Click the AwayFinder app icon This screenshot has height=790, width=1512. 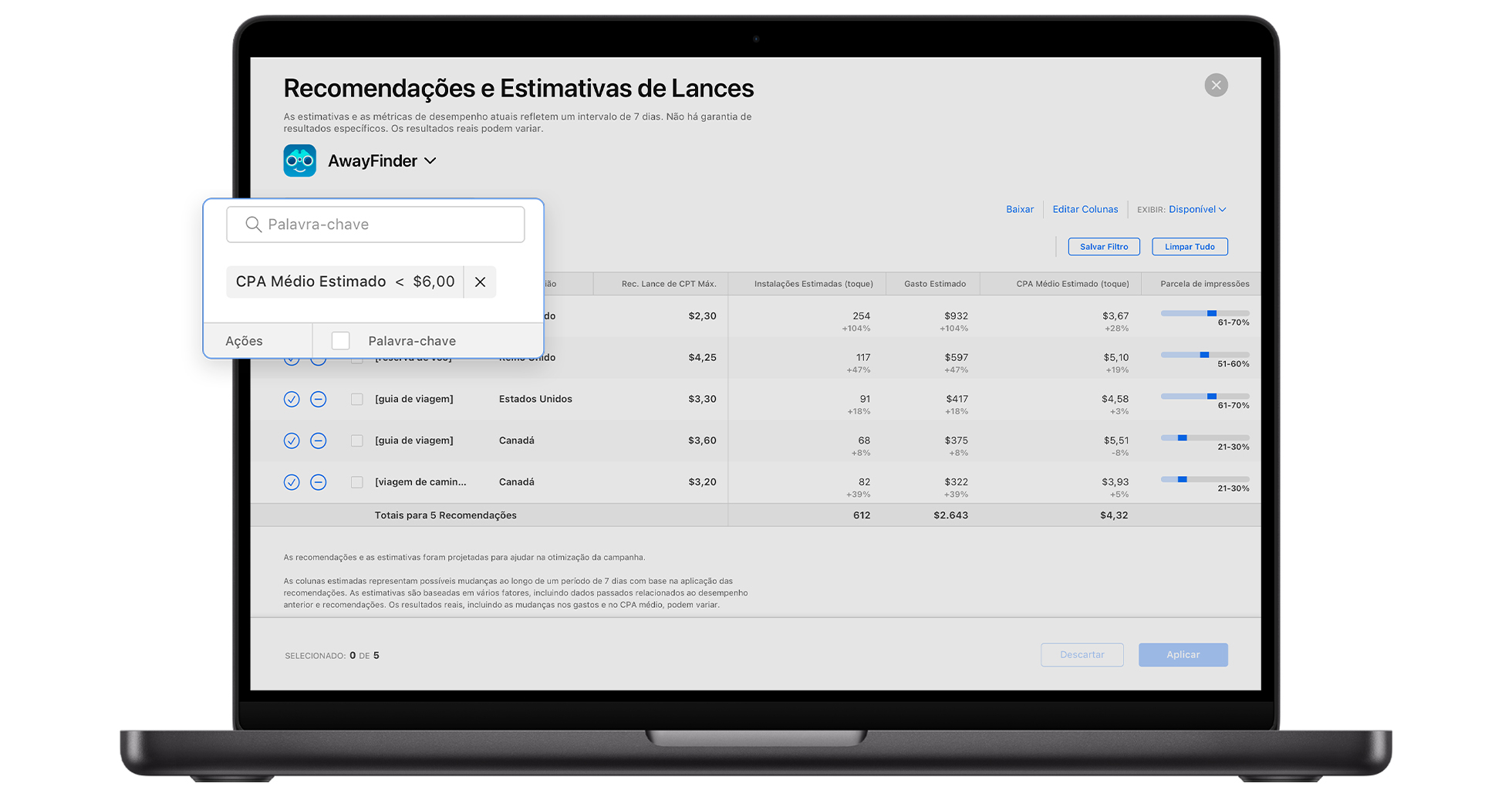[x=299, y=160]
